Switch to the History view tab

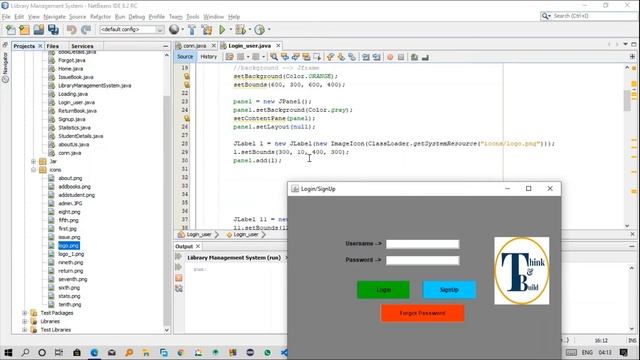click(209, 57)
